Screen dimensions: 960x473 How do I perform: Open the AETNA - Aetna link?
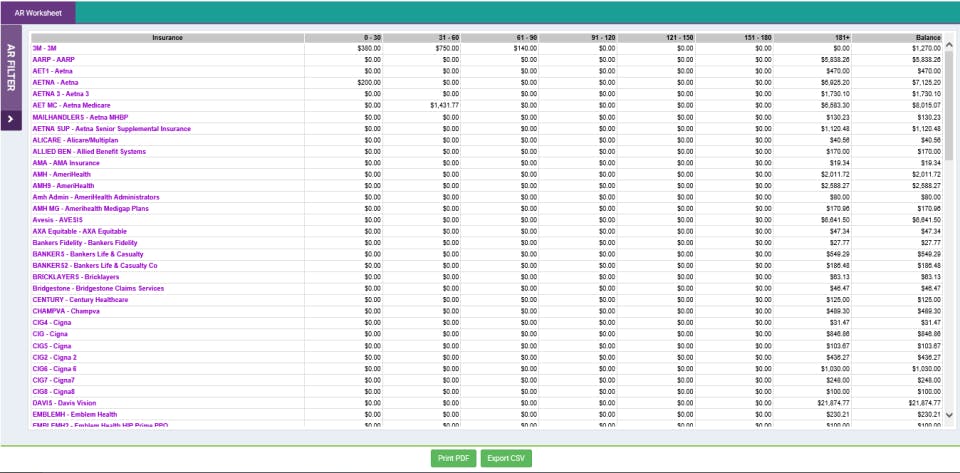[55, 83]
